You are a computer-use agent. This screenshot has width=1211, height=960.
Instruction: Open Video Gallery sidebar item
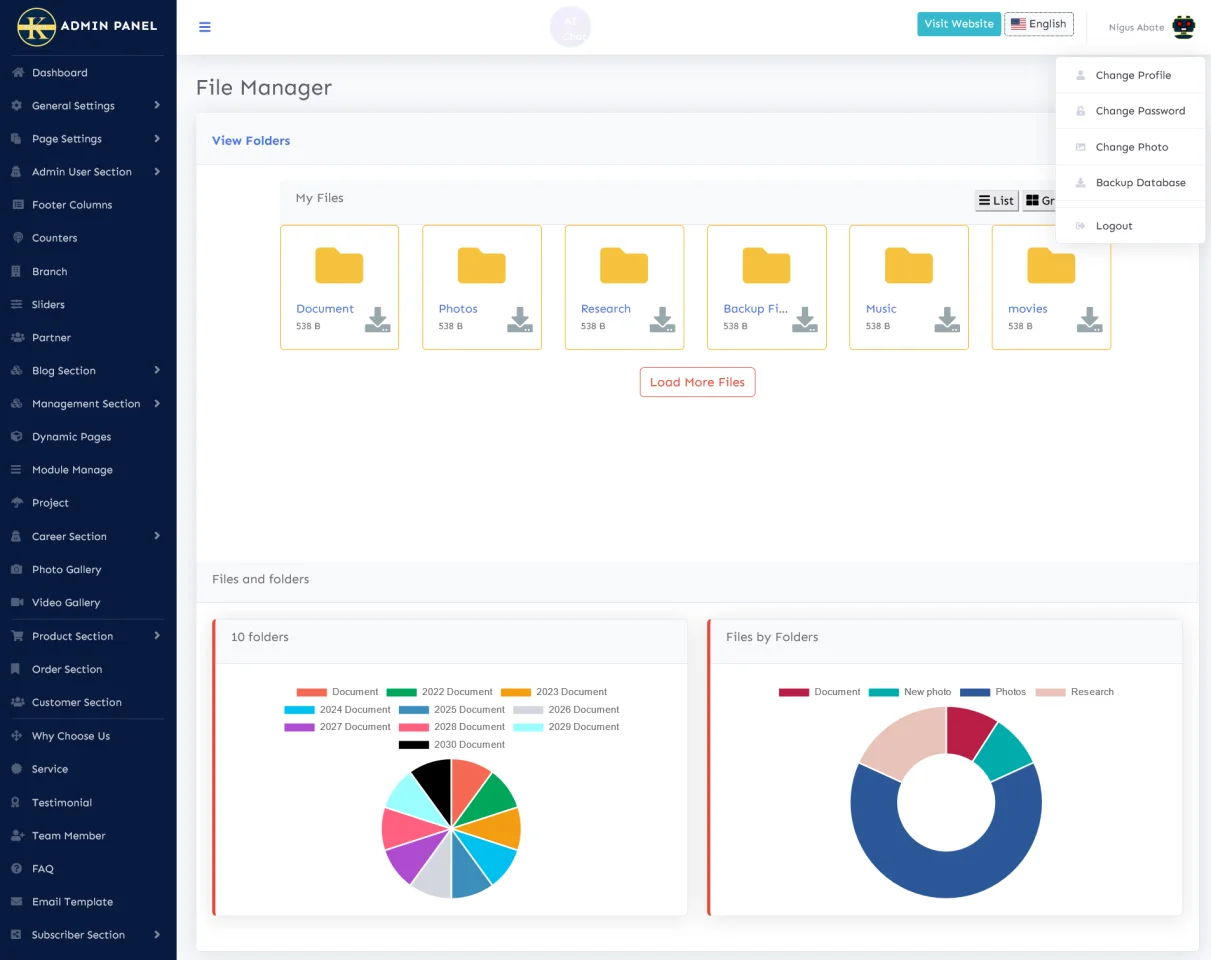click(x=88, y=603)
